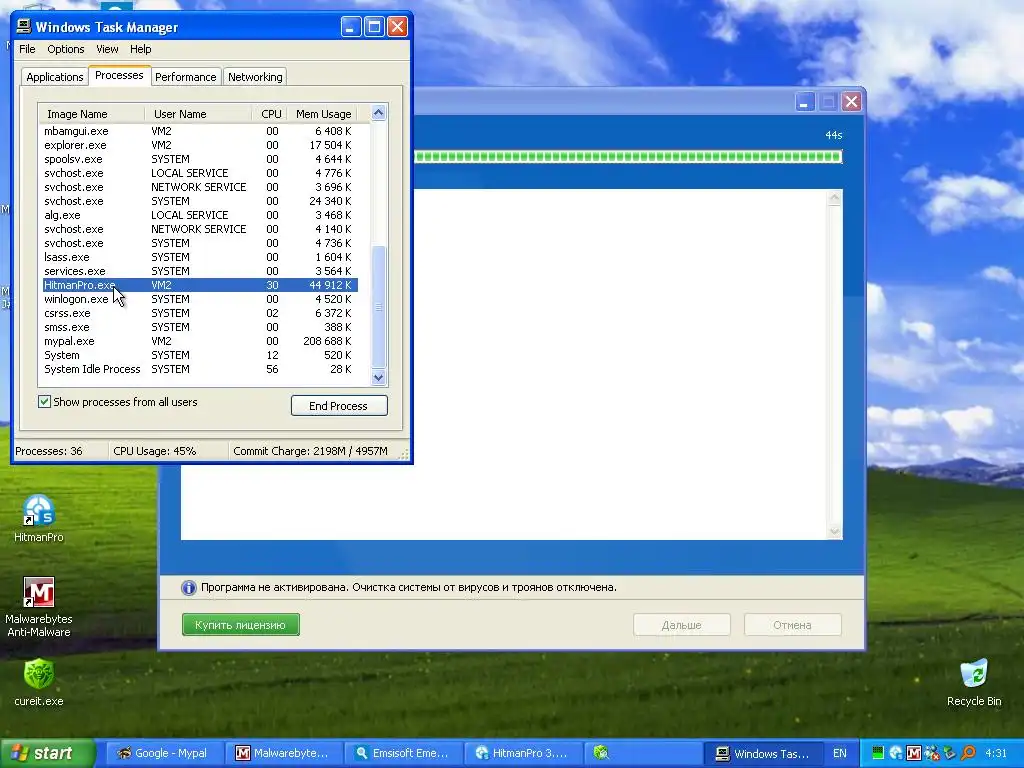
Task: Click the 4:31 system clock
Action: click(x=996, y=753)
